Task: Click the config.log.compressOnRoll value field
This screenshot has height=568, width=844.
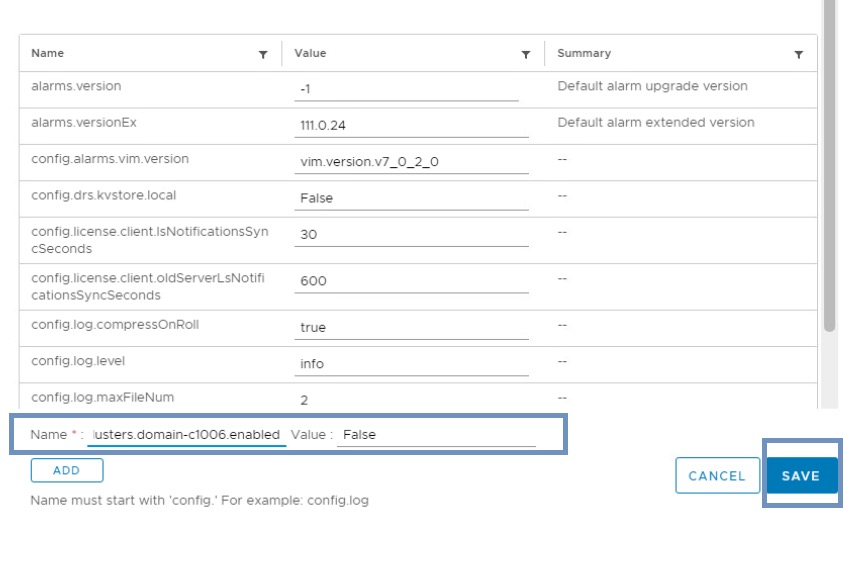Action: (x=412, y=327)
